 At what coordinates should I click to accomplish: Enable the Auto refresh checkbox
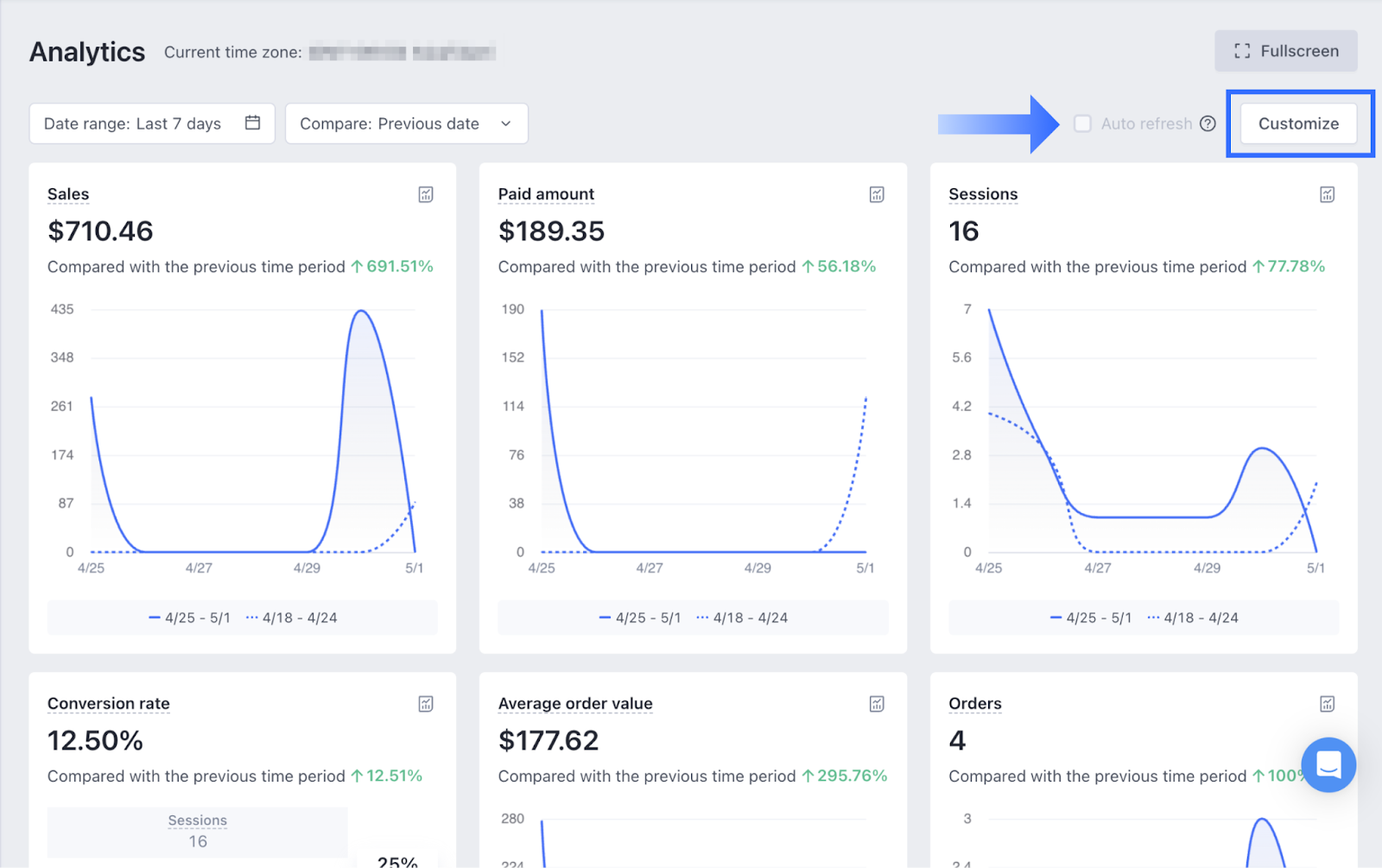(x=1082, y=124)
